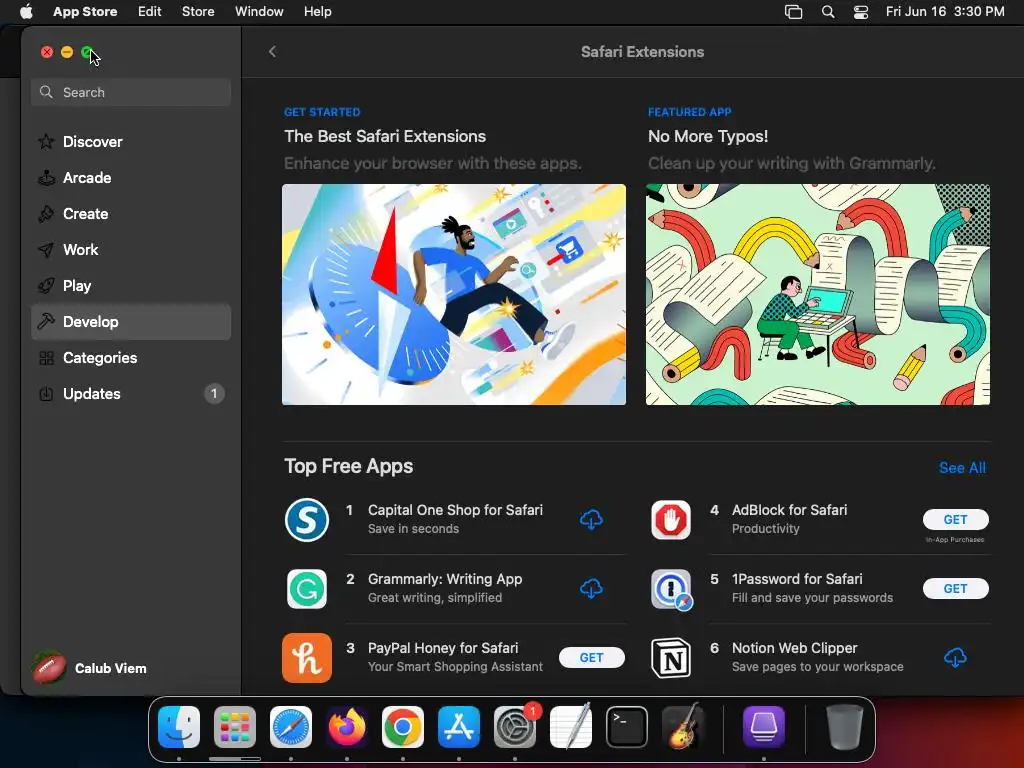Open Grammarly app icon
The width and height of the screenshot is (1024, 768).
(x=307, y=589)
